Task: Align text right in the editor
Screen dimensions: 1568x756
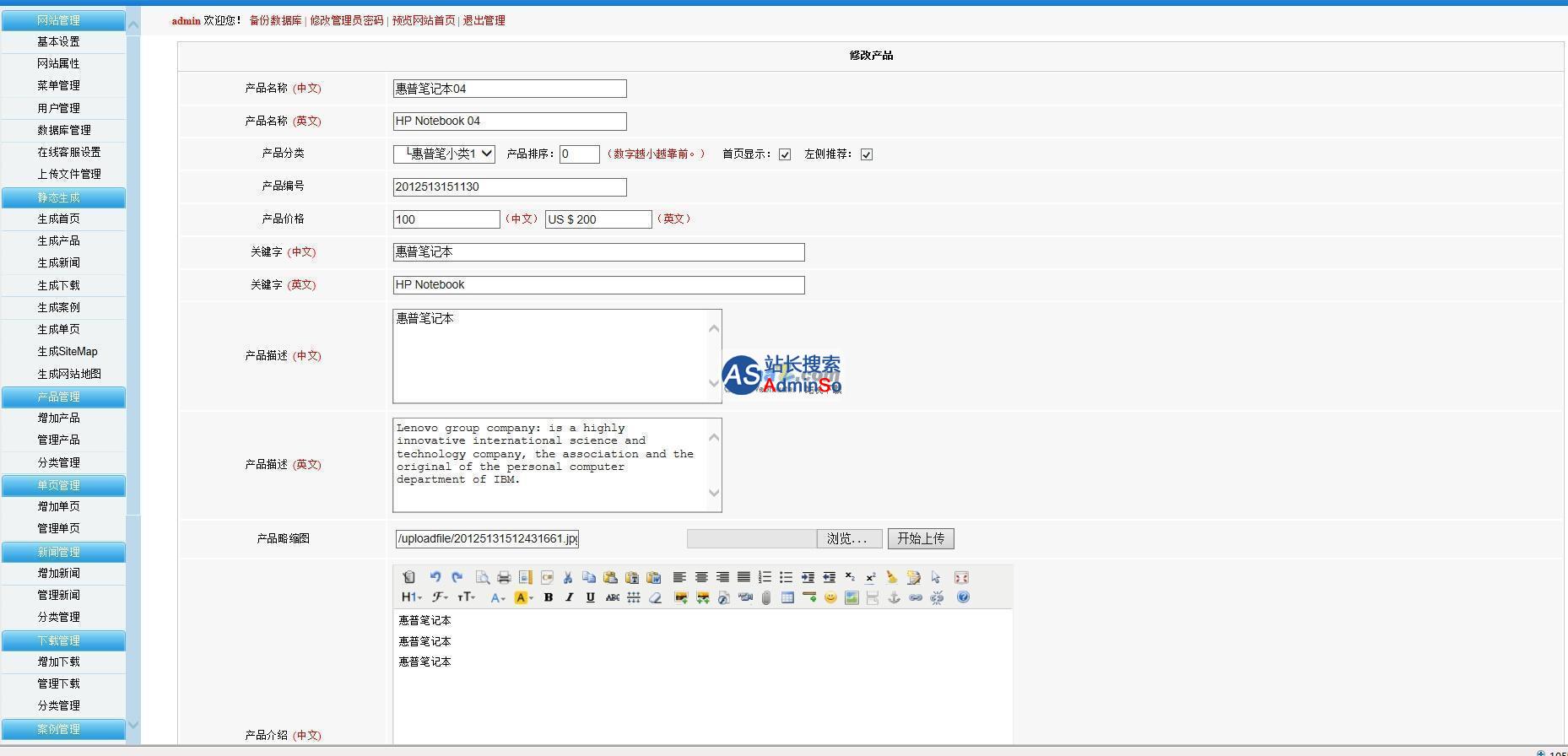Action: (722, 577)
